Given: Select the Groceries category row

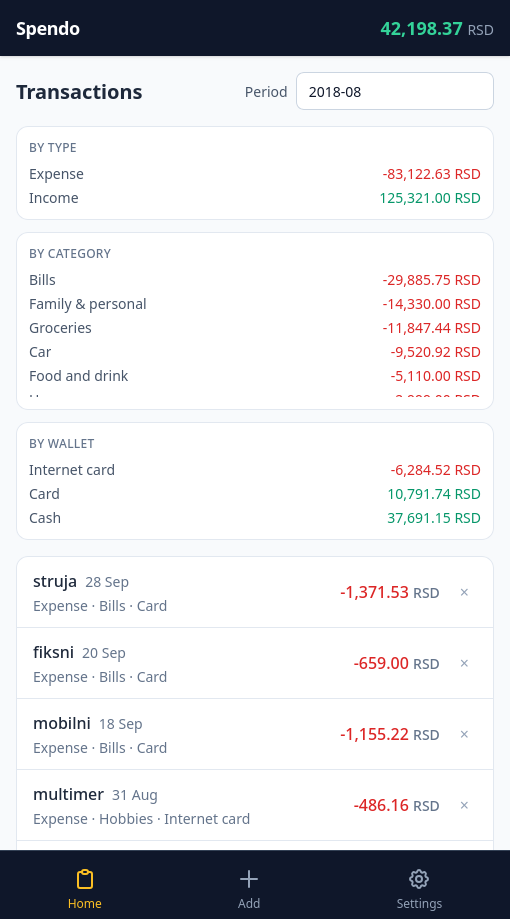Looking at the screenshot, I should pyautogui.click(x=255, y=328).
